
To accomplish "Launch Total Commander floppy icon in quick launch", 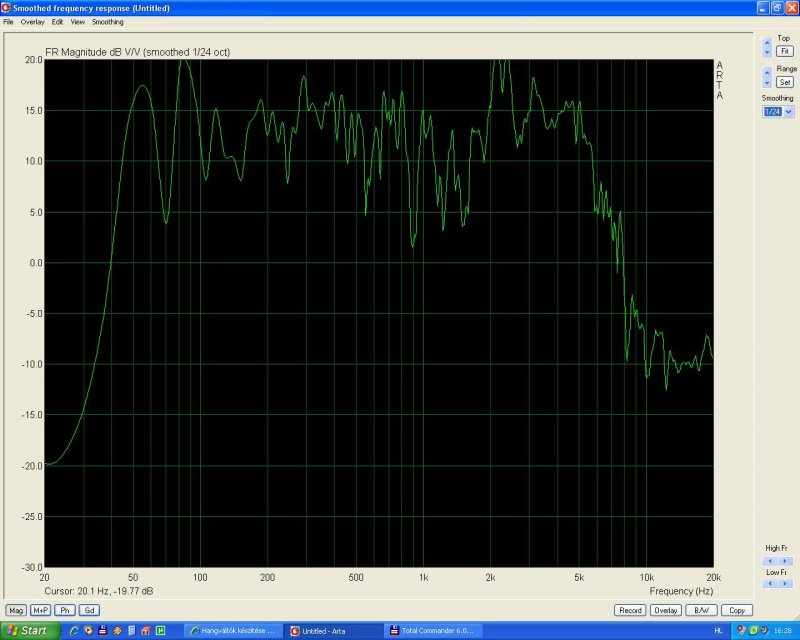I will (x=103, y=631).
